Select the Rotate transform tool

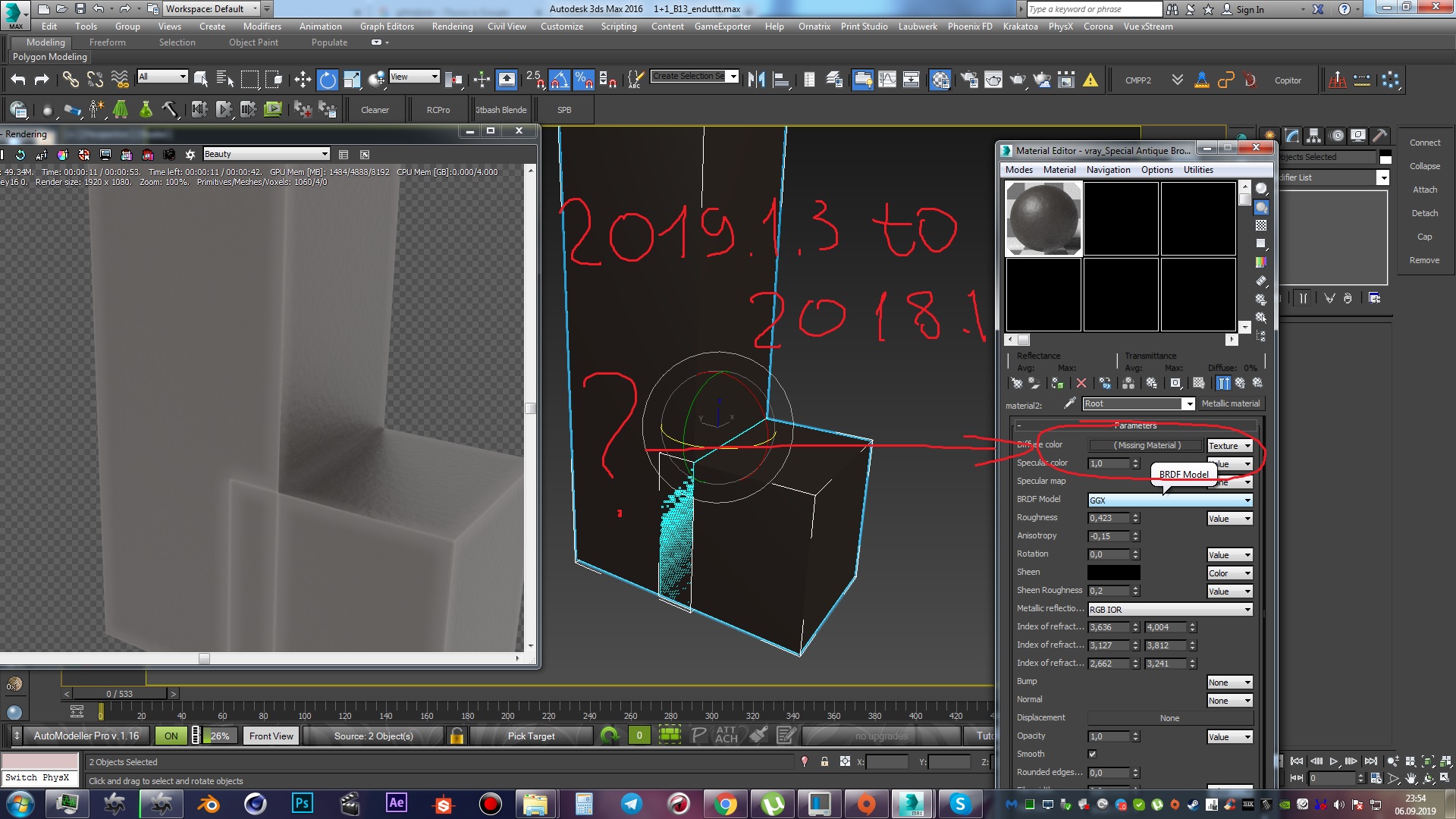click(327, 80)
